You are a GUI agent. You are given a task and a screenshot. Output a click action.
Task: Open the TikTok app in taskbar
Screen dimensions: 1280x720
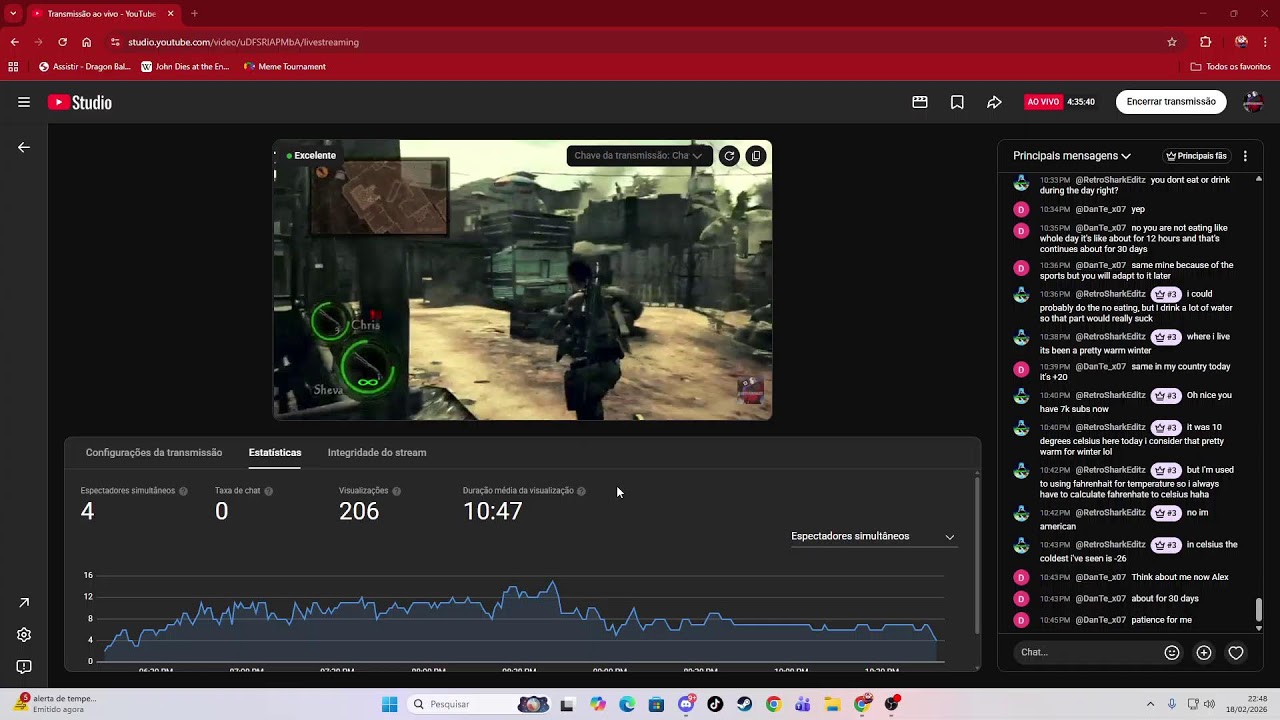coord(715,704)
